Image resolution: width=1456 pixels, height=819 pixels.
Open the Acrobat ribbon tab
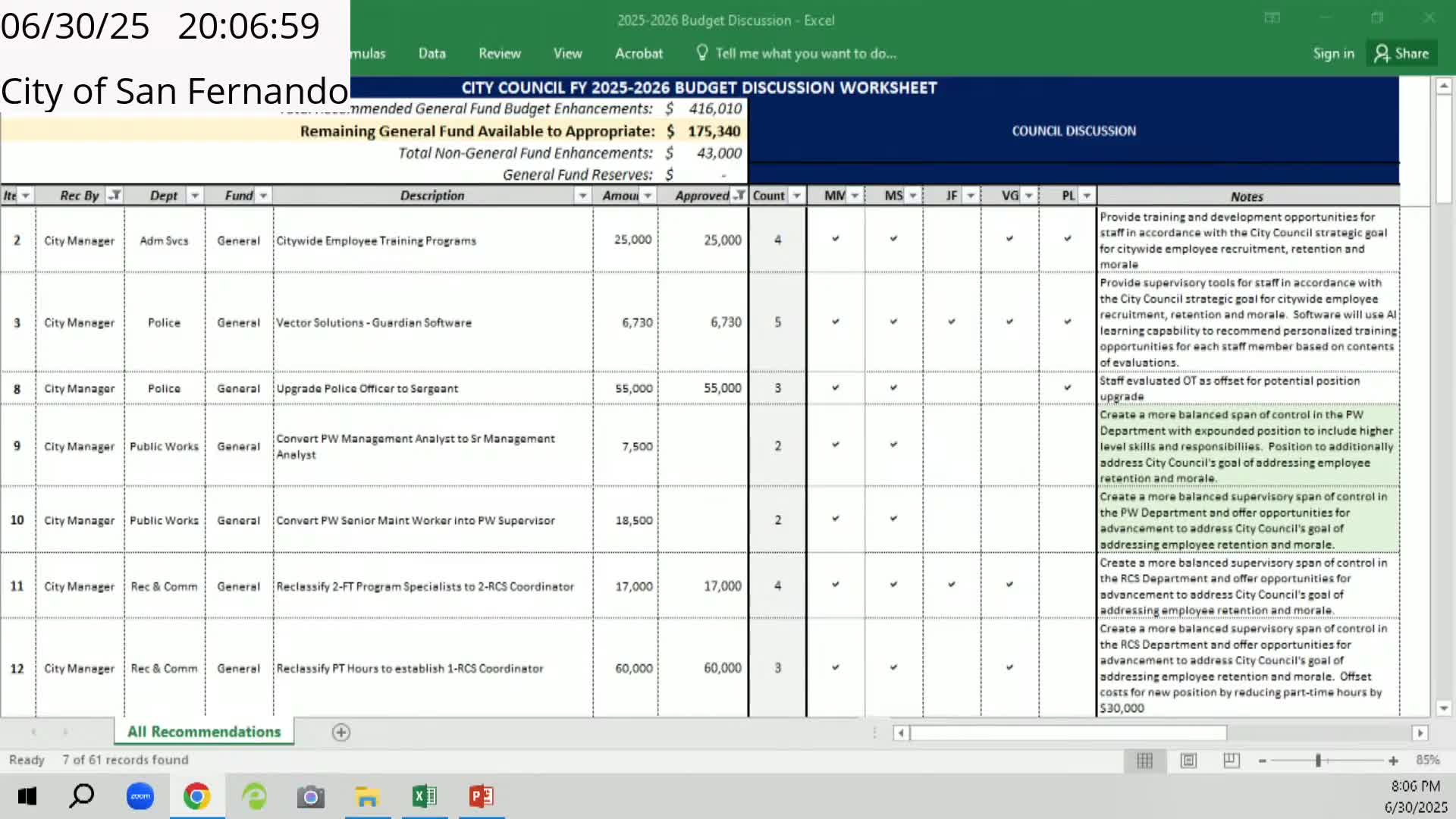point(639,53)
